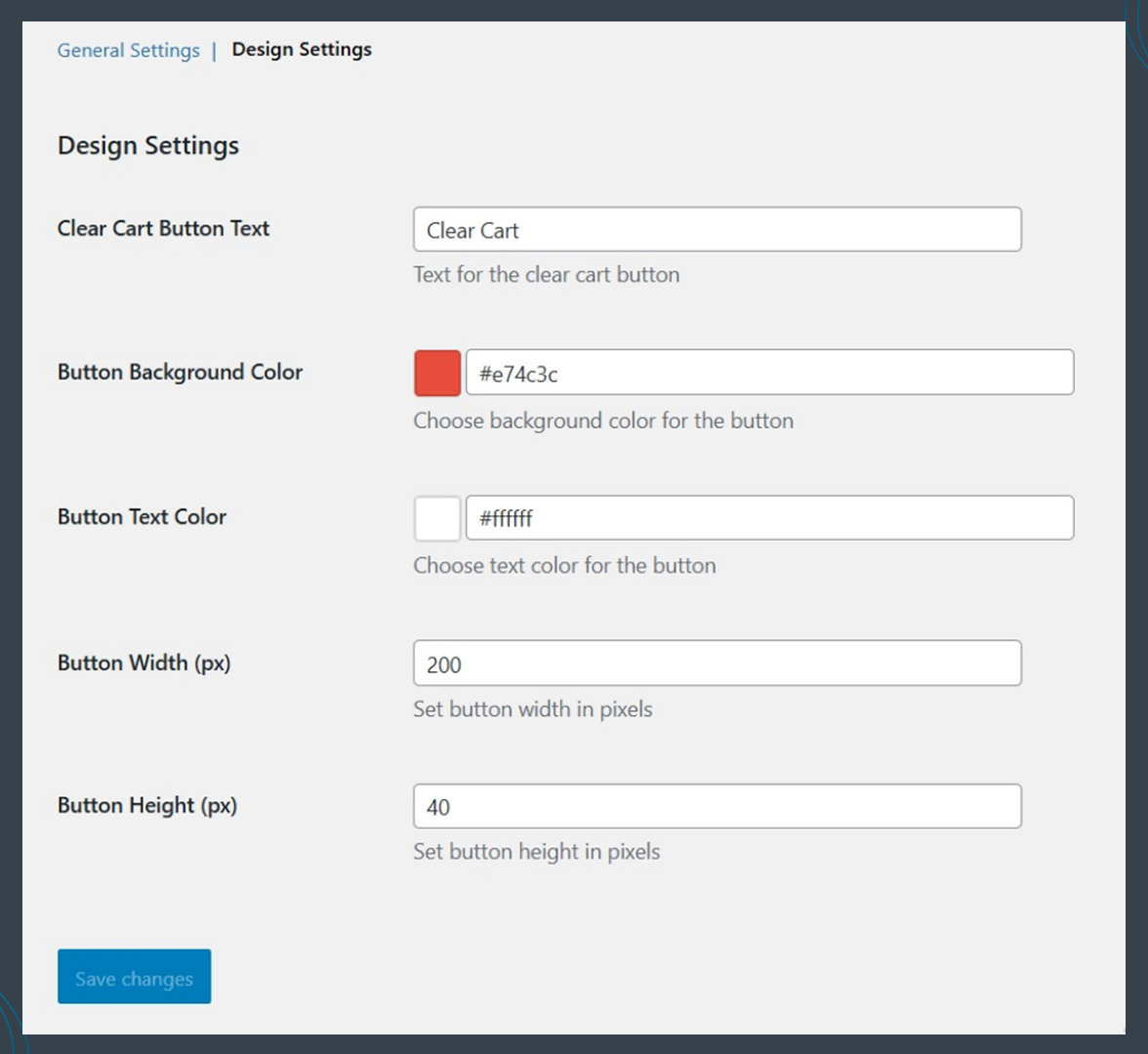The width and height of the screenshot is (1148, 1054).
Task: Open the red Button Background Color swatch
Action: point(436,372)
